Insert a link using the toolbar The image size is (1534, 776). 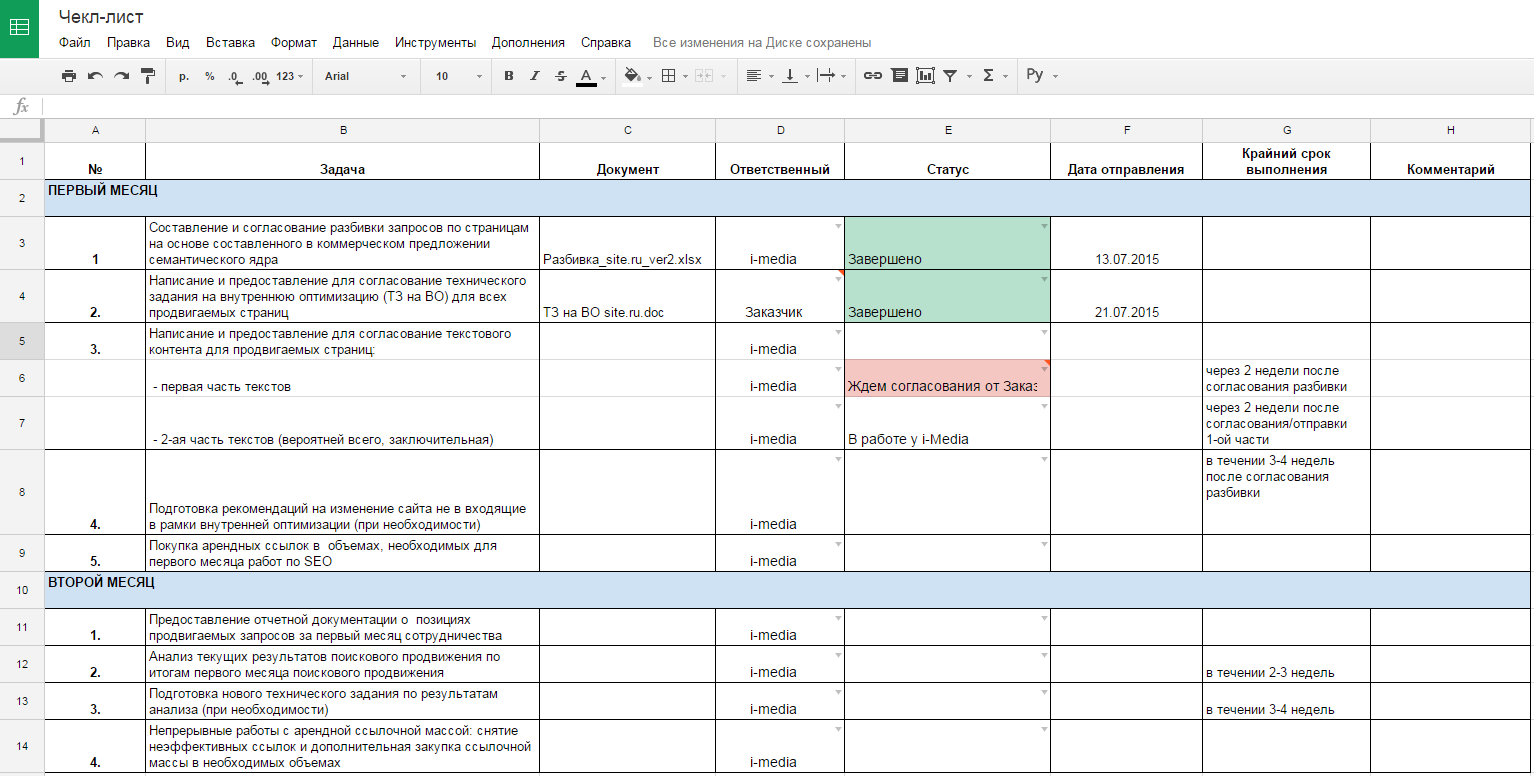[x=873, y=76]
